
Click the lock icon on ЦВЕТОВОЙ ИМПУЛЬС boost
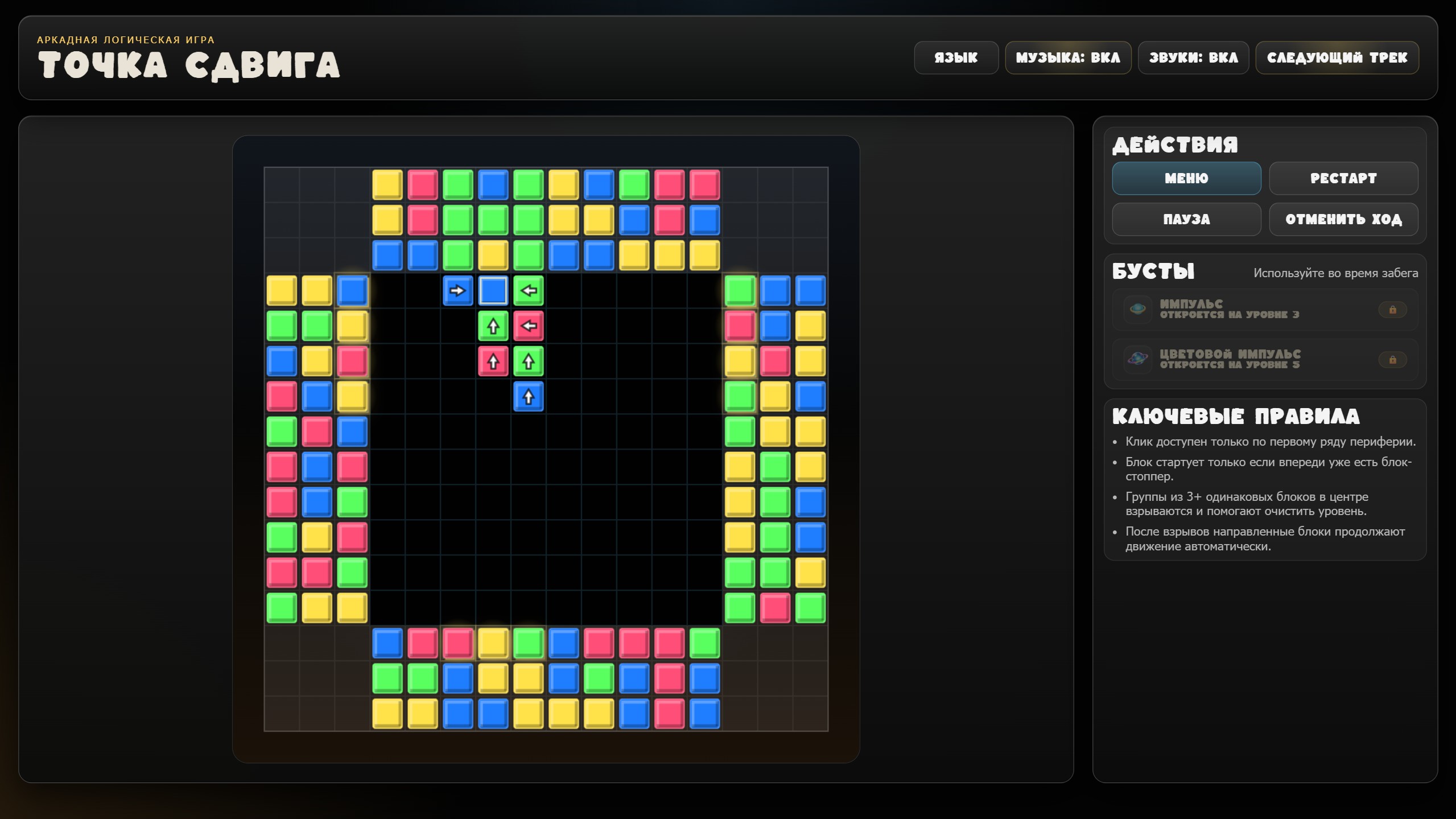[x=1392, y=360]
